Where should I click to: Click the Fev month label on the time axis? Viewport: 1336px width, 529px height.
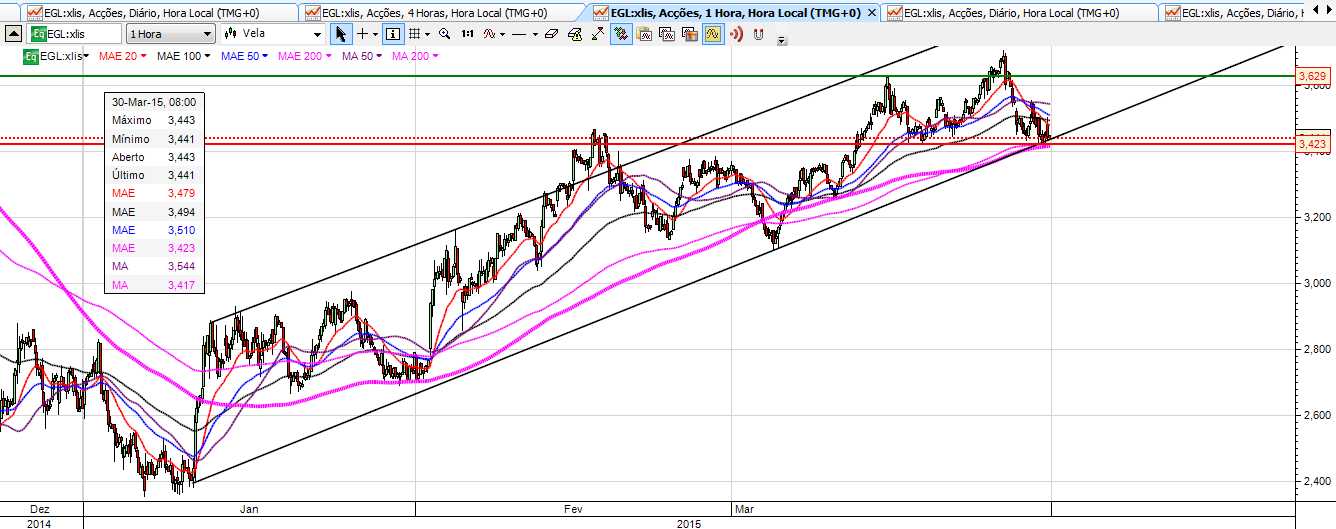[x=574, y=509]
